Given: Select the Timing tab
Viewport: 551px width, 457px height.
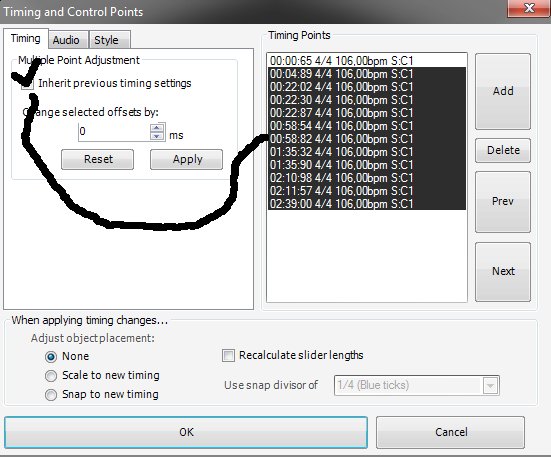Looking at the screenshot, I should pyautogui.click(x=26, y=38).
